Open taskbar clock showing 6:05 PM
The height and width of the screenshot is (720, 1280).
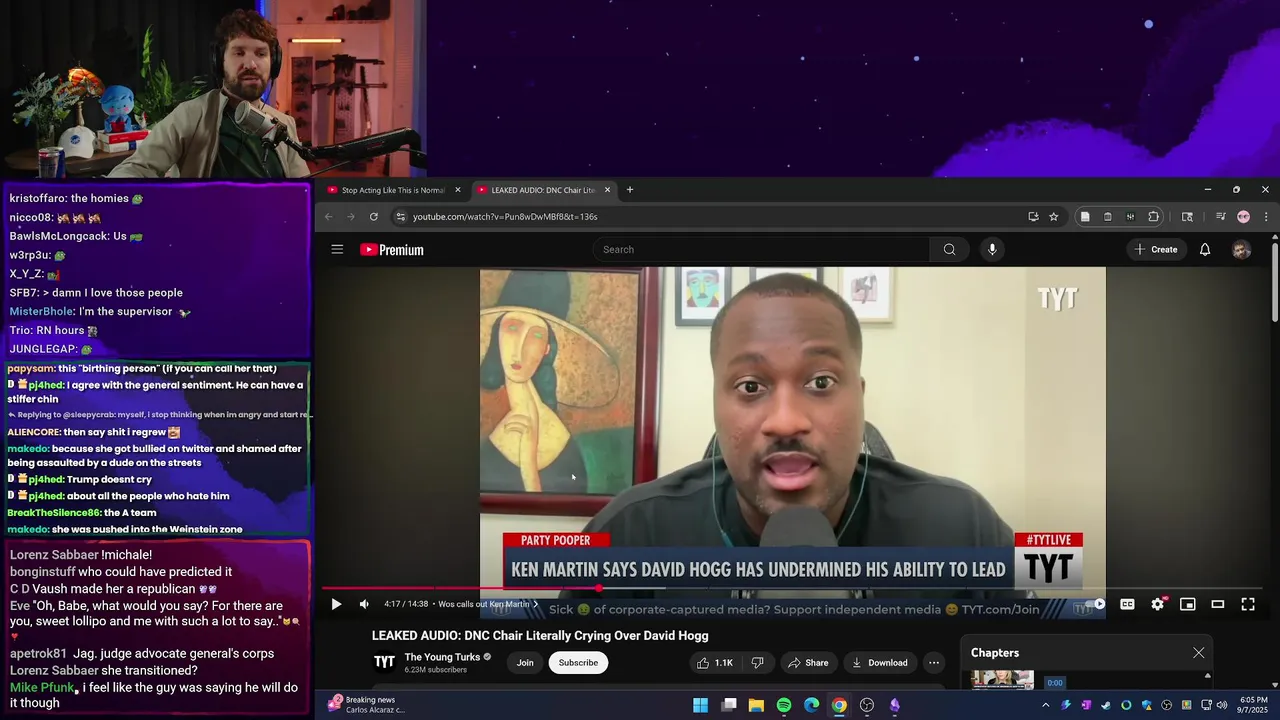1252,705
